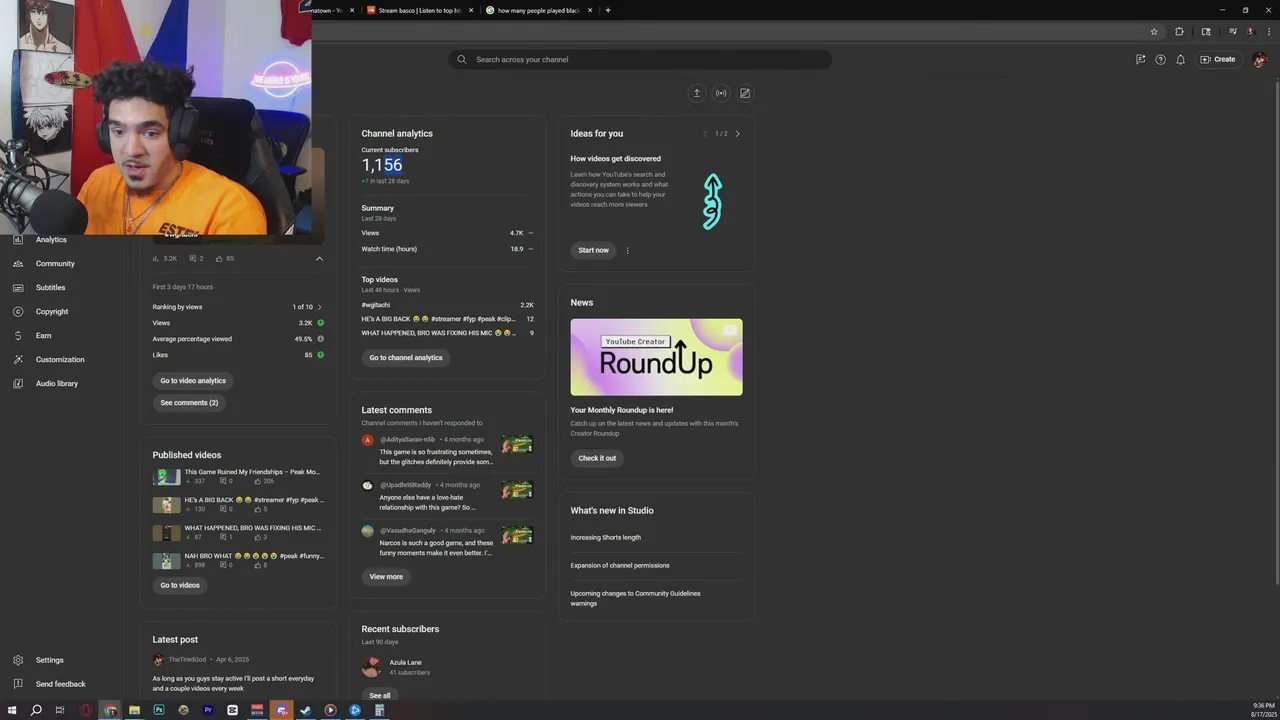This screenshot has height=720, width=1280.
Task: Open UpadhritiReddy's comment video thumbnail
Action: [517, 490]
